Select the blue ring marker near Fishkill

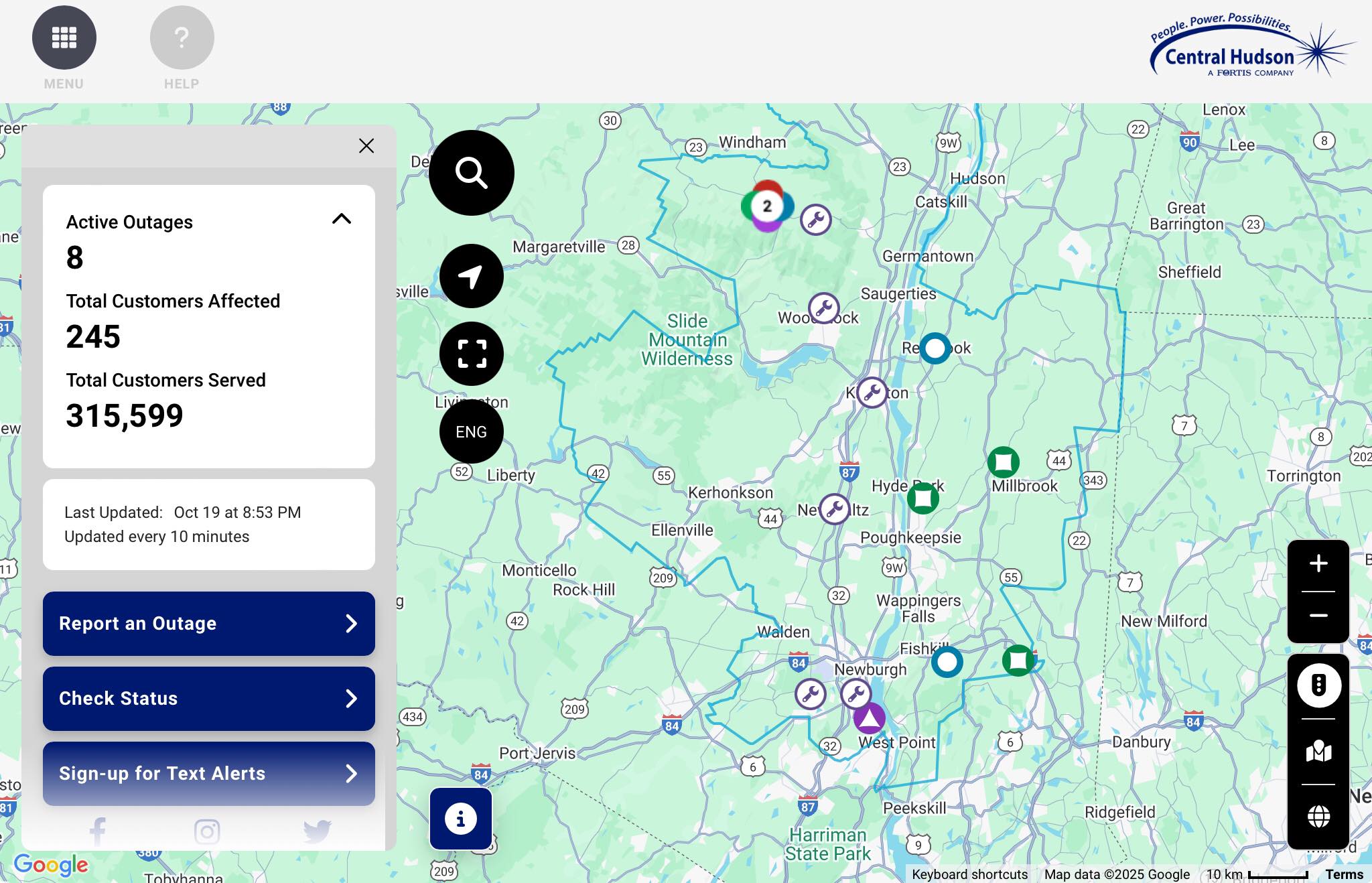[x=947, y=662]
